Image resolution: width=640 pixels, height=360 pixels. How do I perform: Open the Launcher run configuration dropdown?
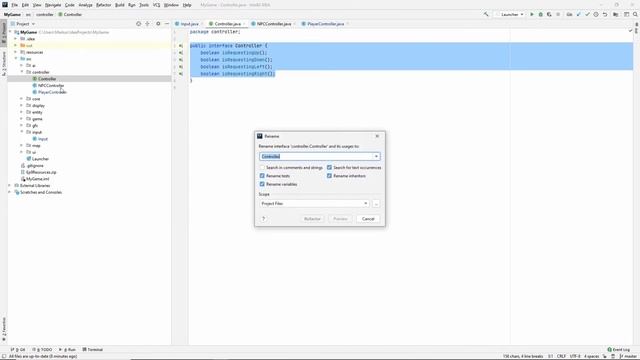point(509,14)
